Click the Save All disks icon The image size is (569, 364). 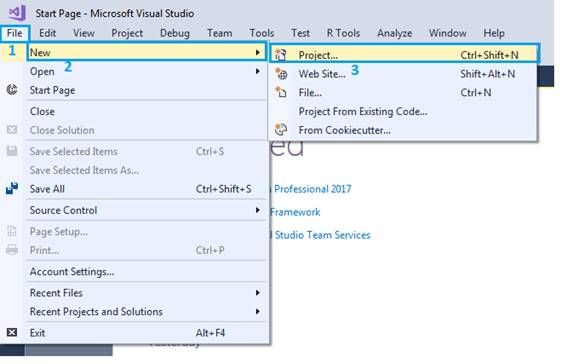[12, 188]
